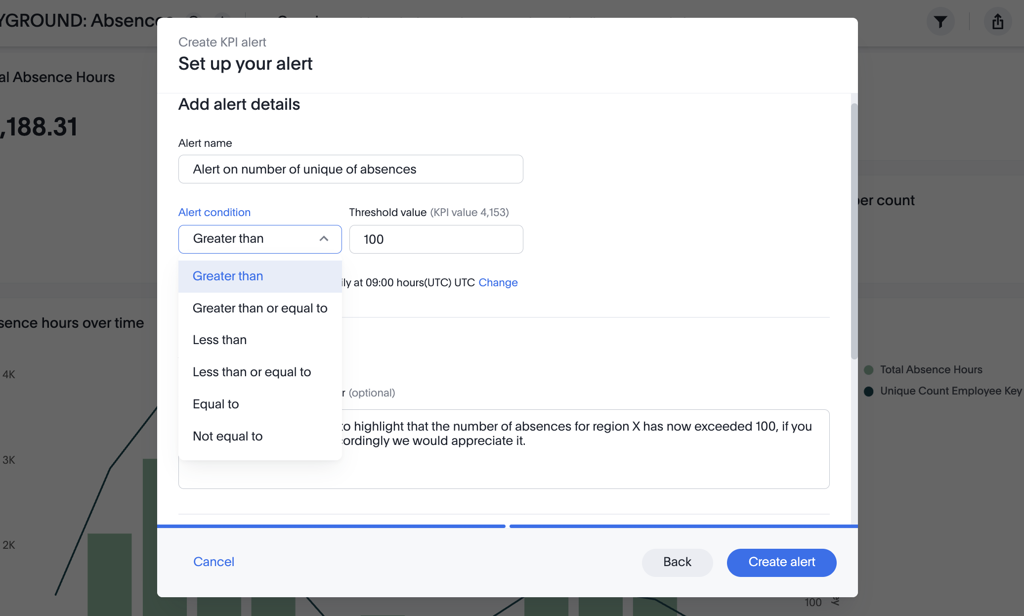Go Back to the previous step

677,562
